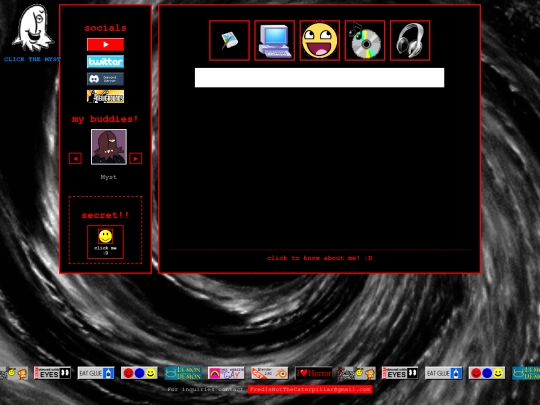Click the 'For inquiries contact' text

tap(205, 390)
